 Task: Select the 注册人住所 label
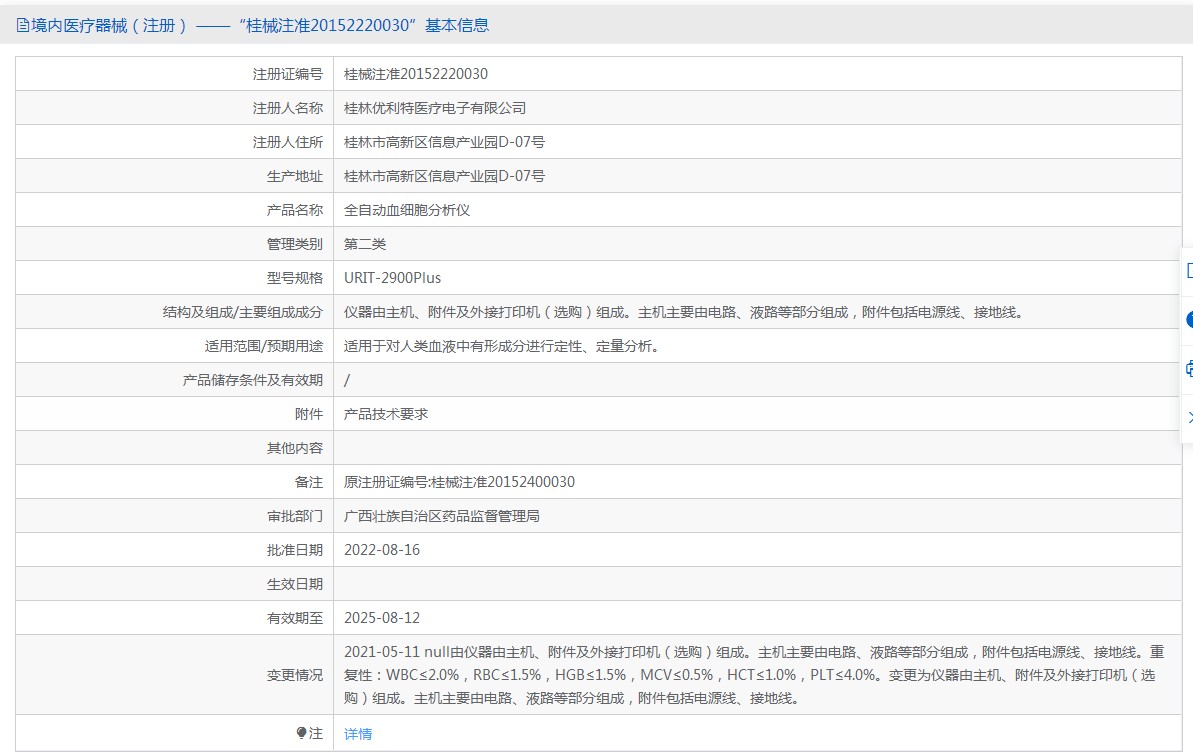(x=288, y=142)
